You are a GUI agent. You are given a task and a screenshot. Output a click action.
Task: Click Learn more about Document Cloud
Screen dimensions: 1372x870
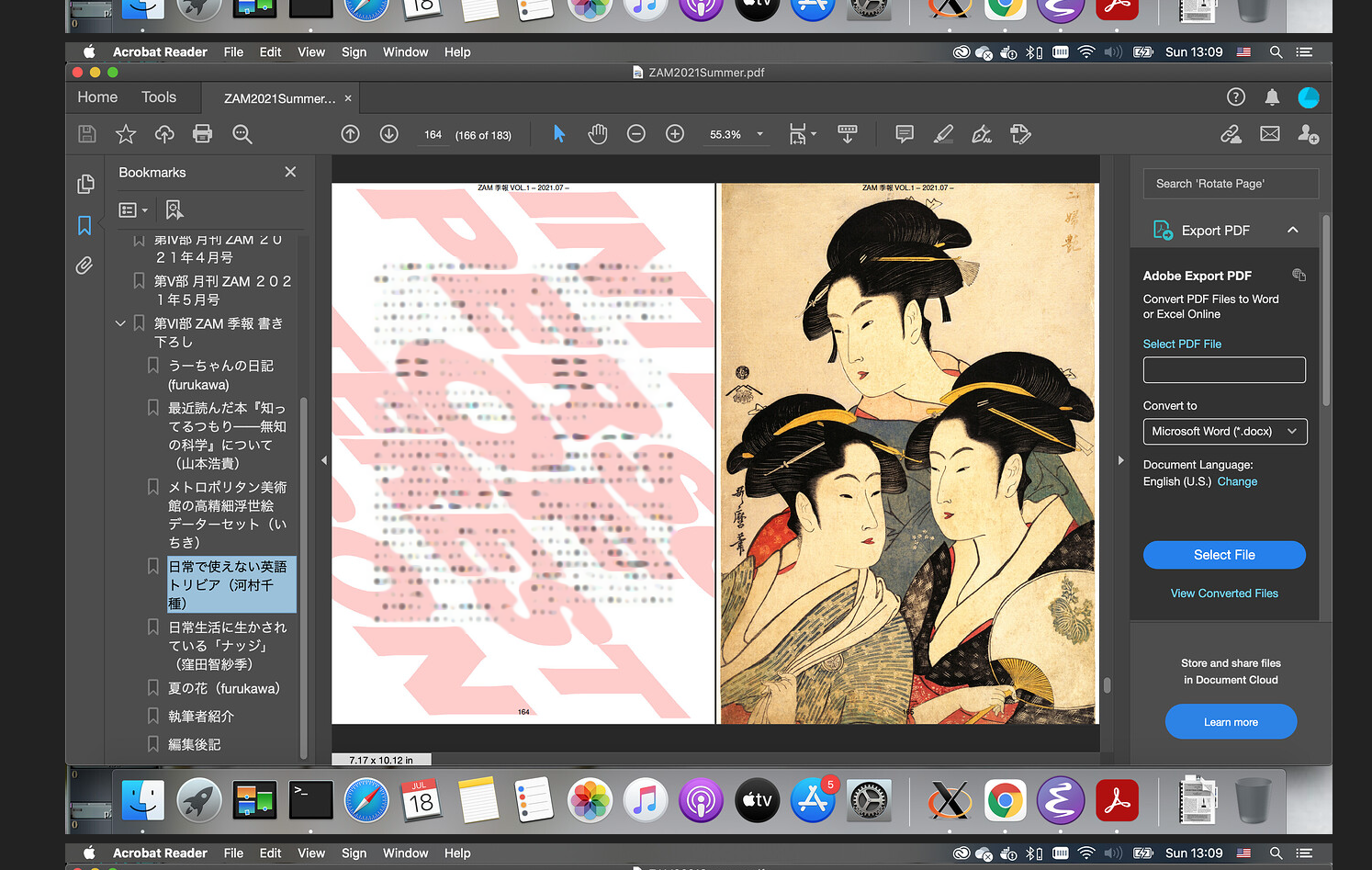point(1231,722)
